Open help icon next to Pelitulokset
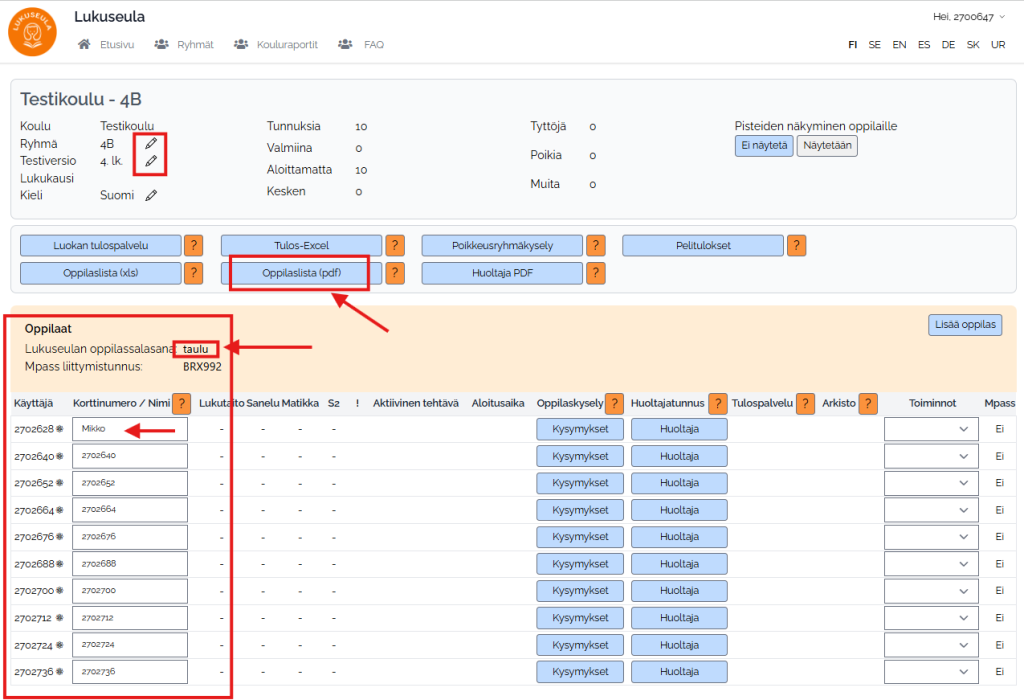The image size is (1024, 700). [797, 245]
